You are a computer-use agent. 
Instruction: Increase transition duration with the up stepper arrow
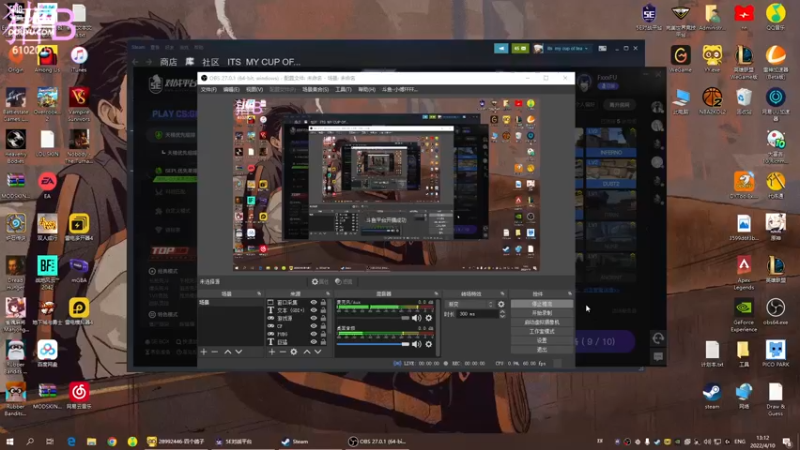click(502, 312)
